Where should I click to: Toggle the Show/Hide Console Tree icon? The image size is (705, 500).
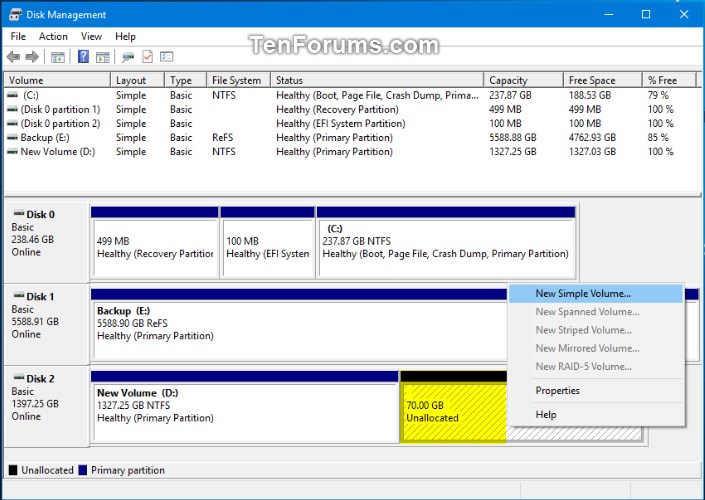[58, 57]
